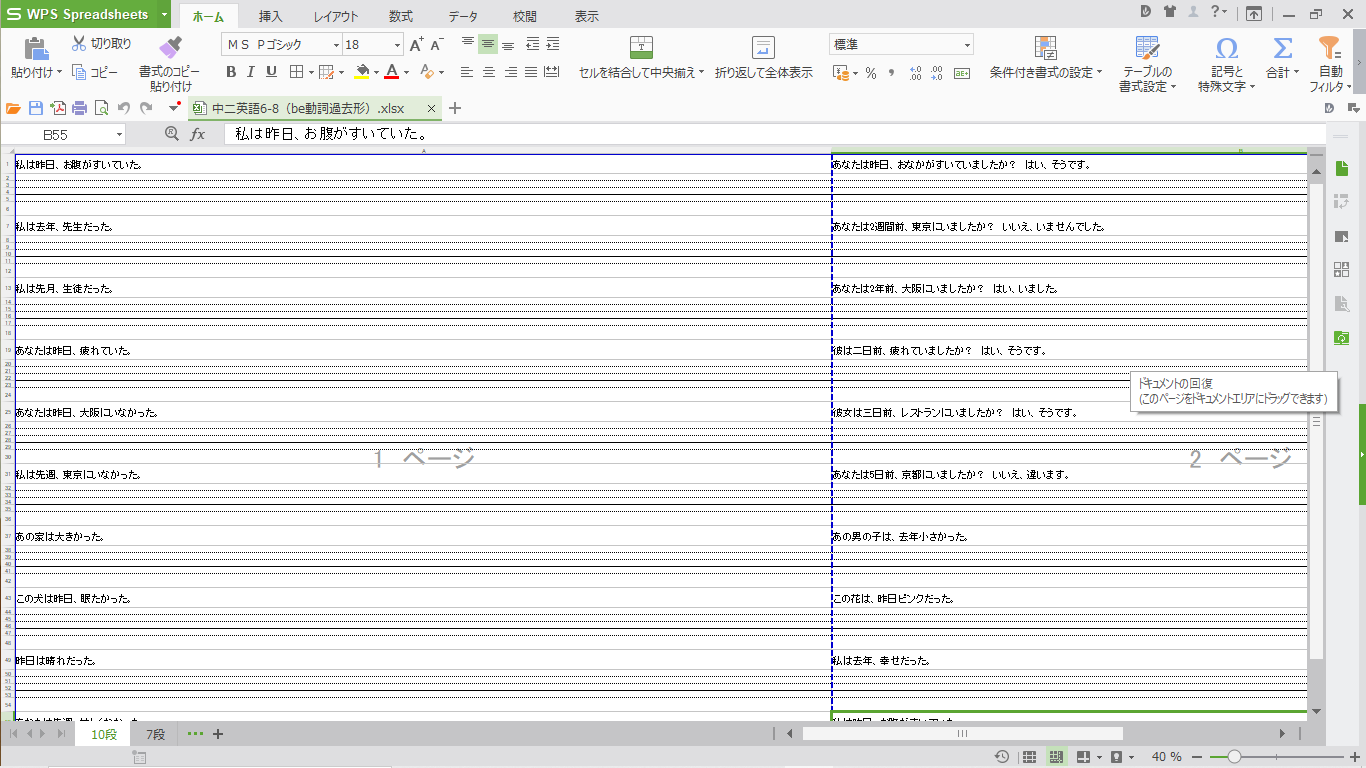Image resolution: width=1366 pixels, height=768 pixels.
Task: Undo the last action
Action: coord(124,108)
